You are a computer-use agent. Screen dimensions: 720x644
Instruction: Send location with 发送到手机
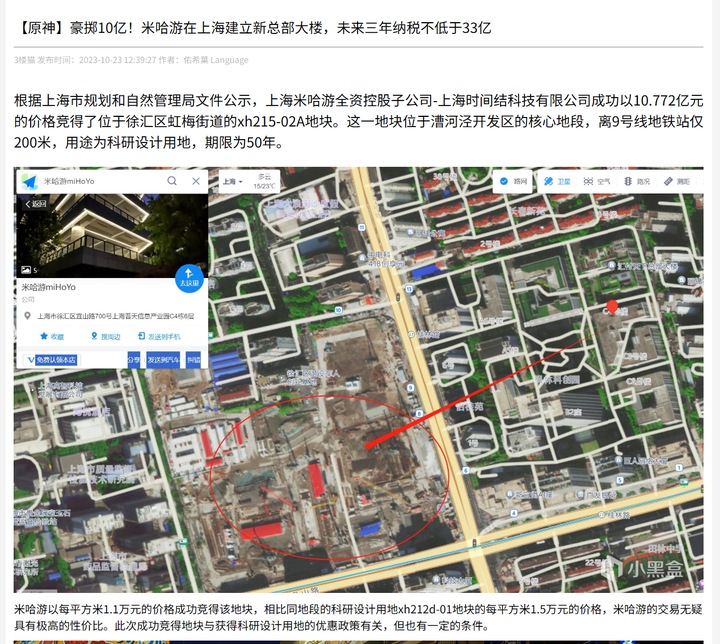click(x=159, y=336)
